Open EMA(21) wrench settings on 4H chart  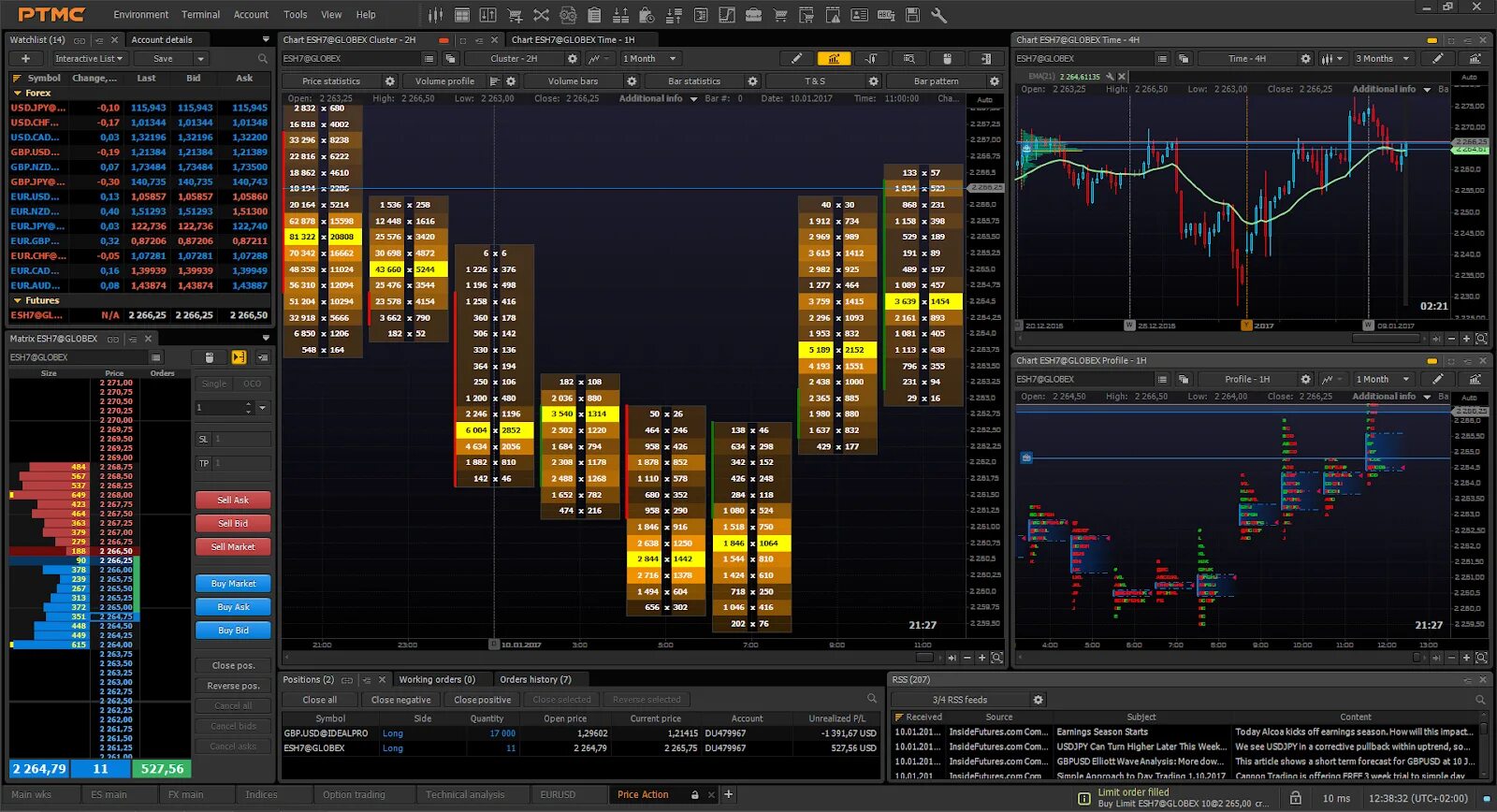pos(1110,77)
